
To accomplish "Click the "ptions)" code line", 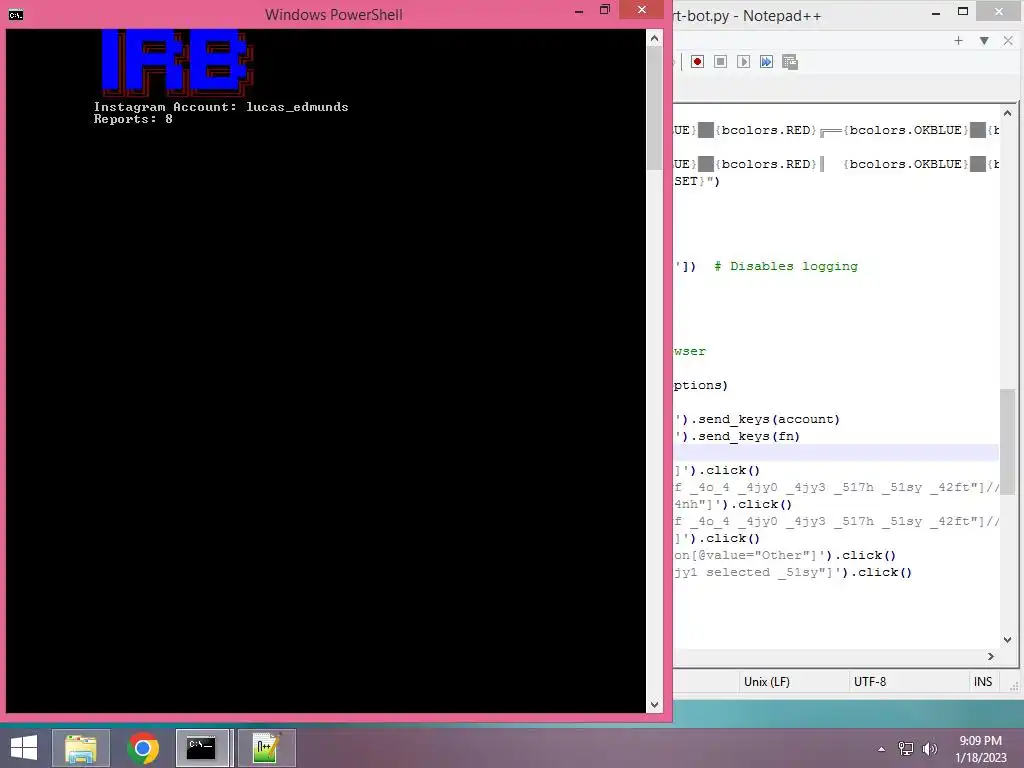I will click(701, 385).
